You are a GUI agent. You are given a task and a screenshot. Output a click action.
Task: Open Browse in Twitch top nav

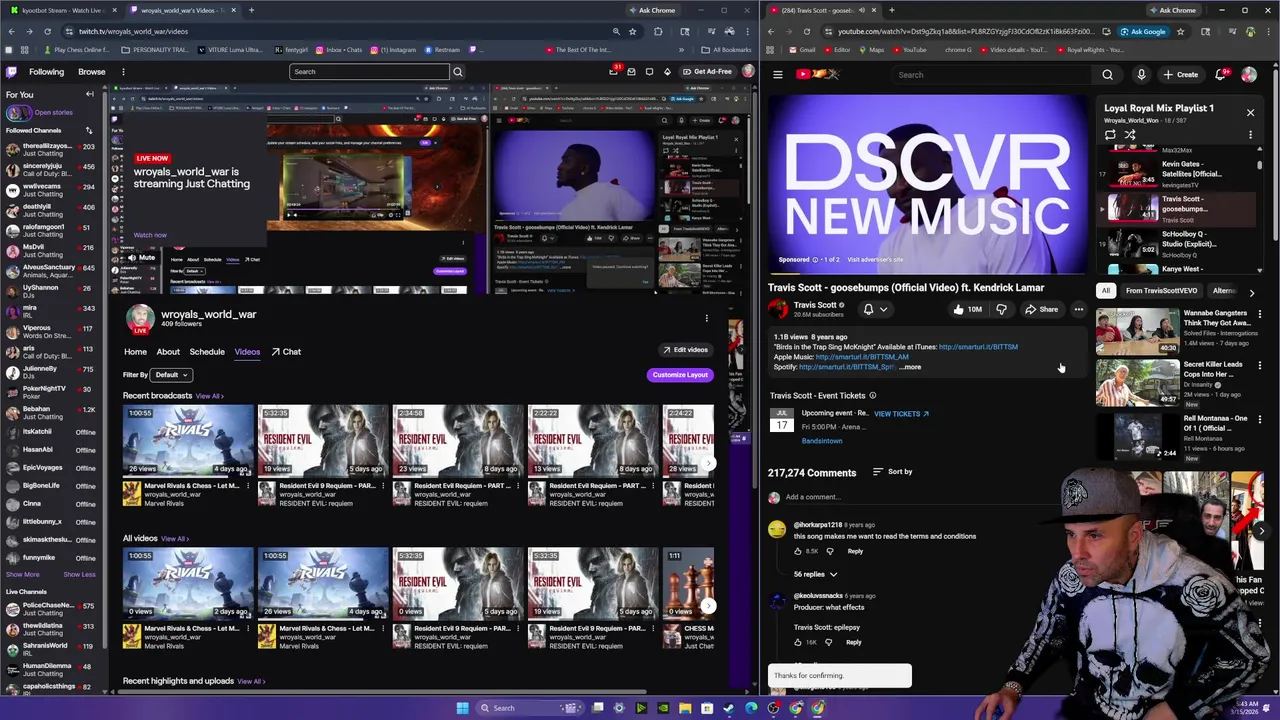tap(92, 72)
